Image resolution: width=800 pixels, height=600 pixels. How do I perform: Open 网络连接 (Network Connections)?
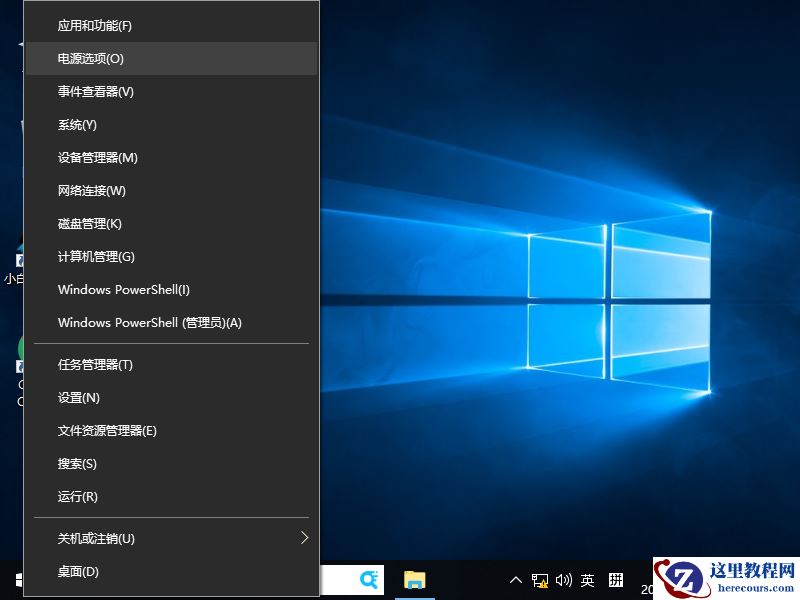pos(89,190)
